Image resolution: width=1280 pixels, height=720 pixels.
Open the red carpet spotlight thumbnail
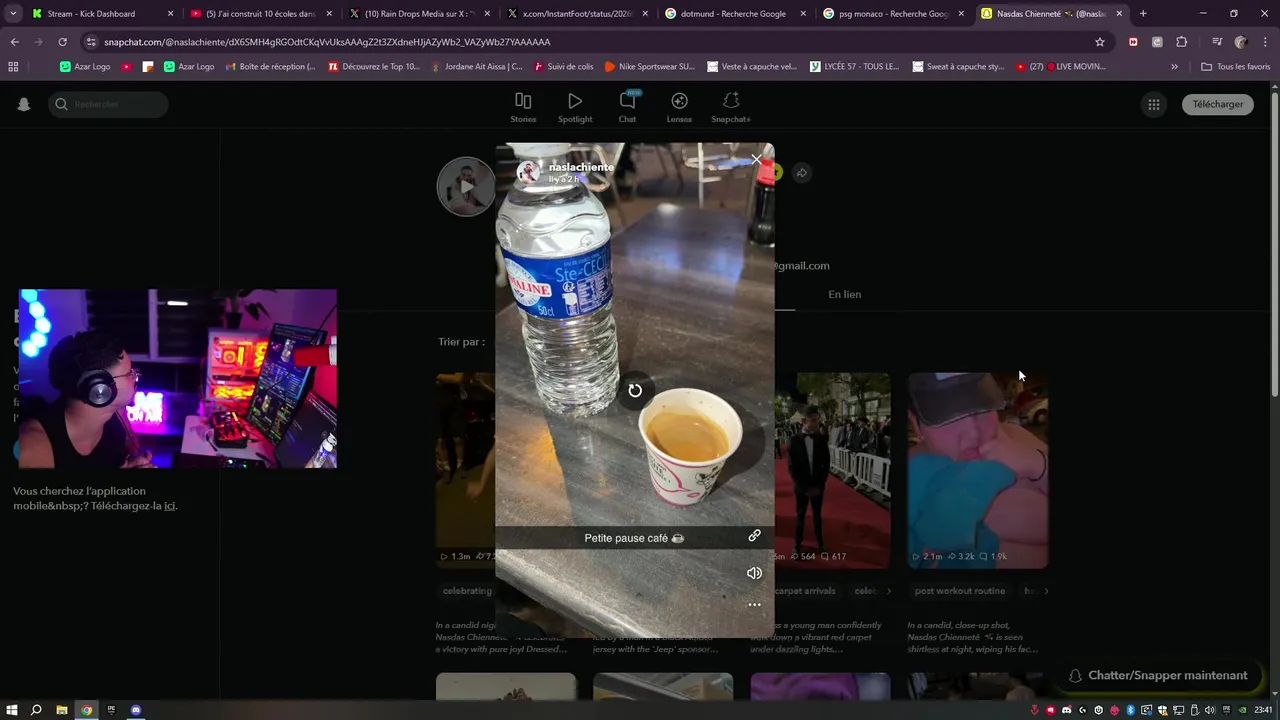pyautogui.click(x=832, y=470)
